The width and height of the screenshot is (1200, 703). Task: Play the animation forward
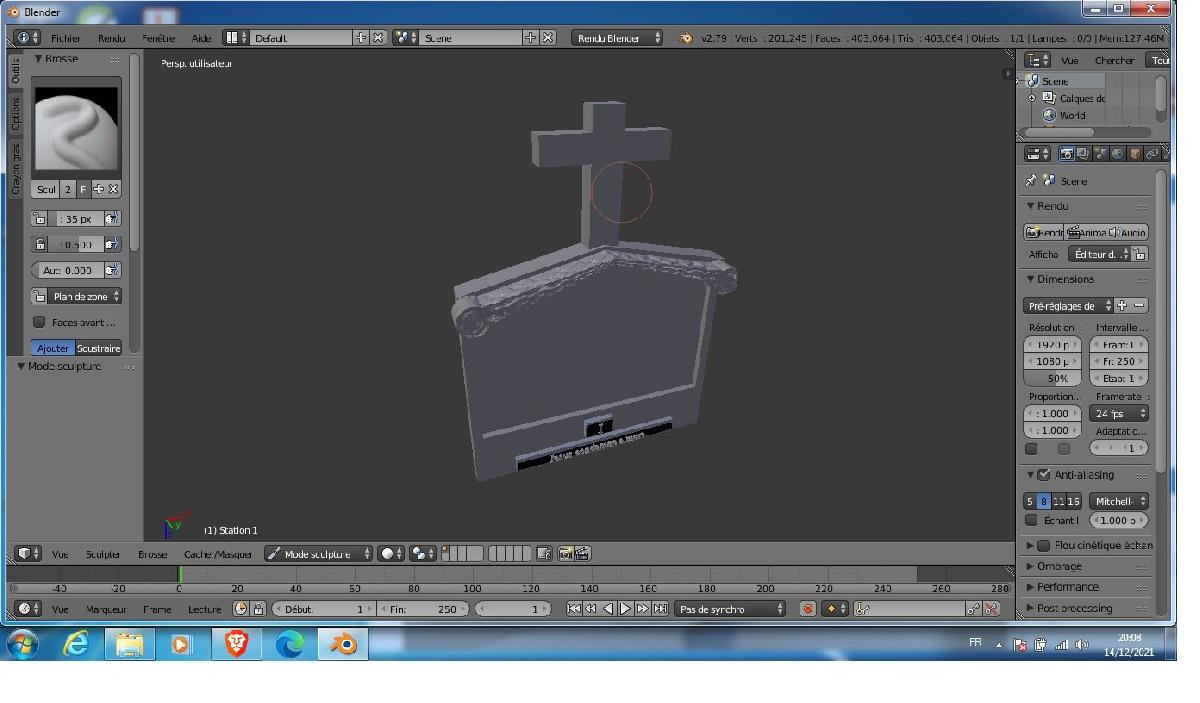(625, 608)
